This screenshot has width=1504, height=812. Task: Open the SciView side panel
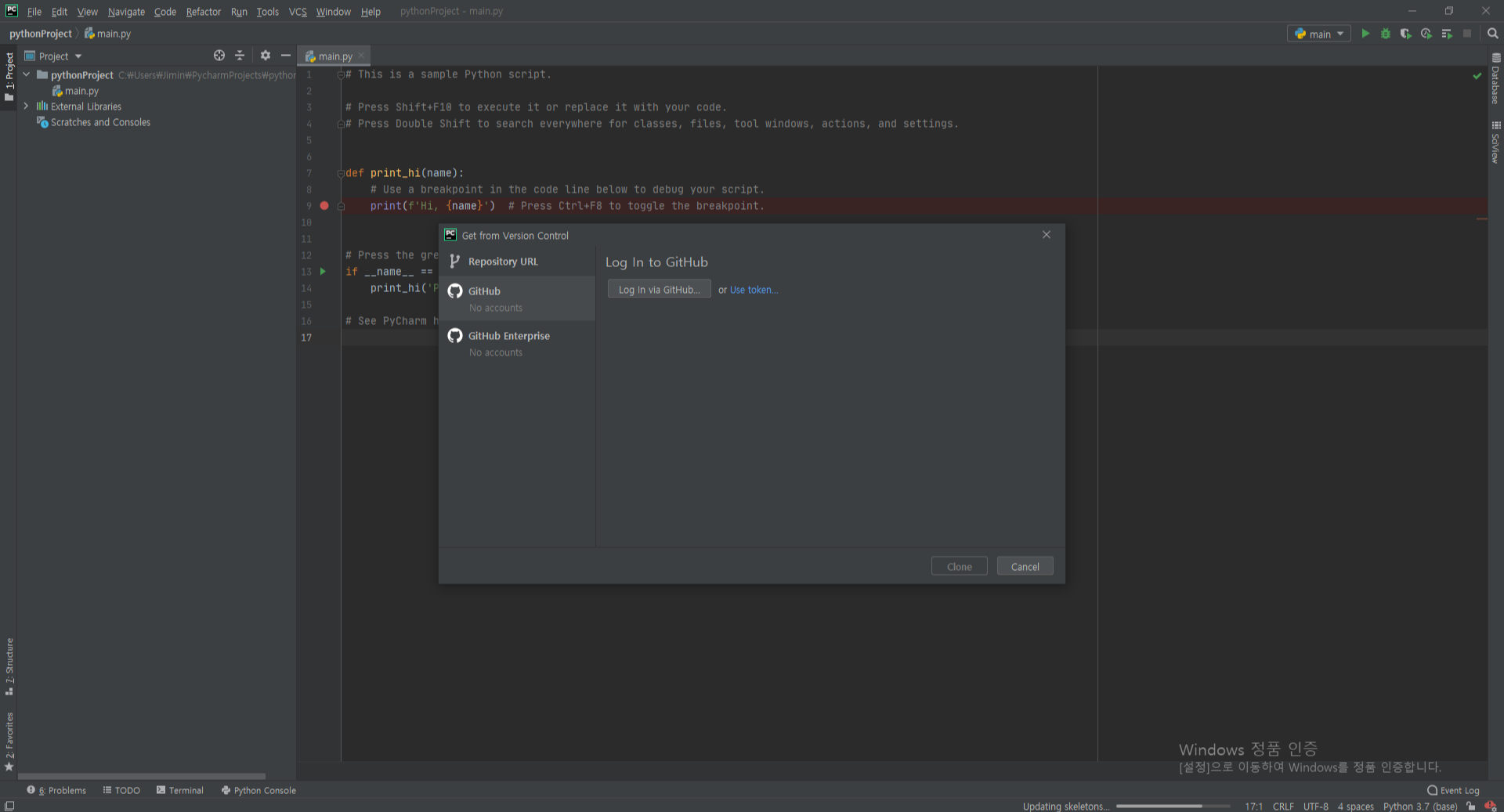tap(1495, 143)
